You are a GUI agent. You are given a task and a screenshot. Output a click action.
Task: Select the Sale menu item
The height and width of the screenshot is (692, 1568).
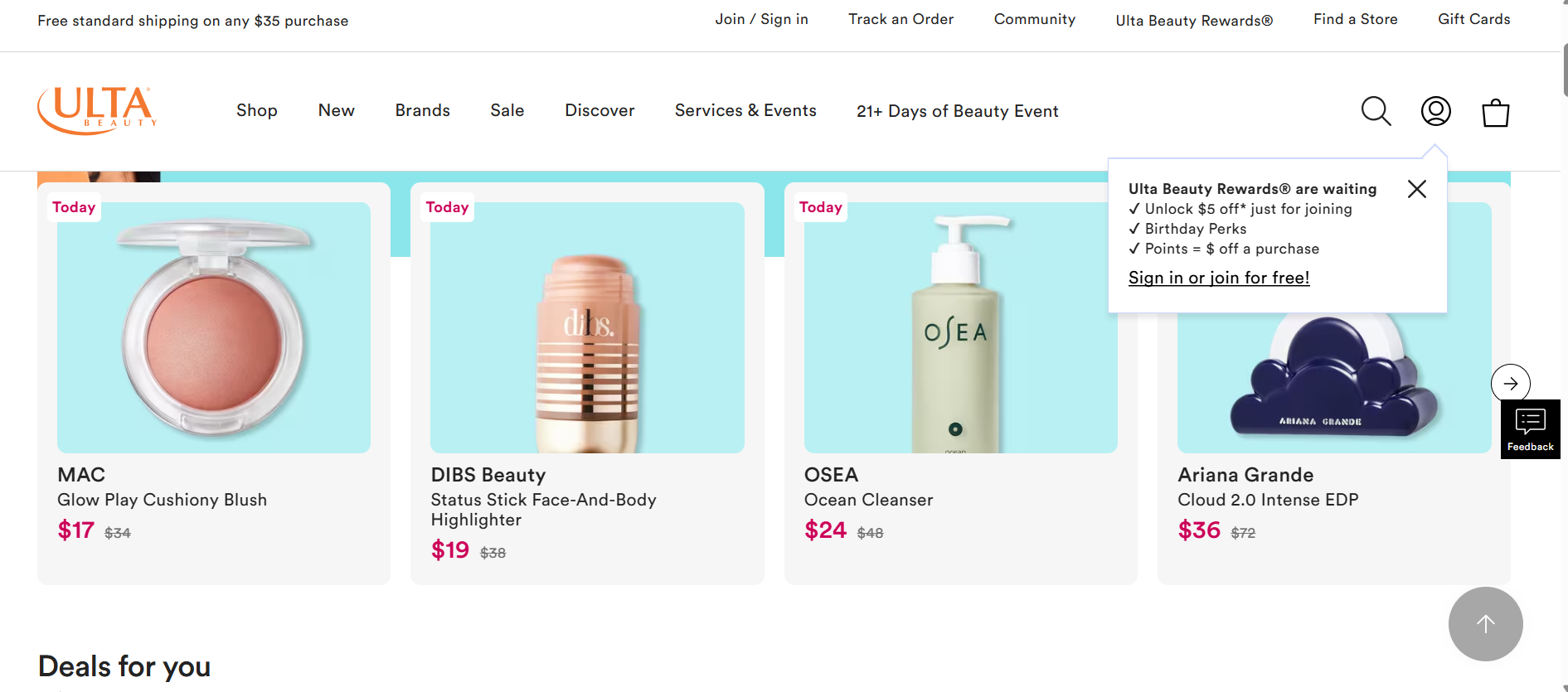point(507,110)
